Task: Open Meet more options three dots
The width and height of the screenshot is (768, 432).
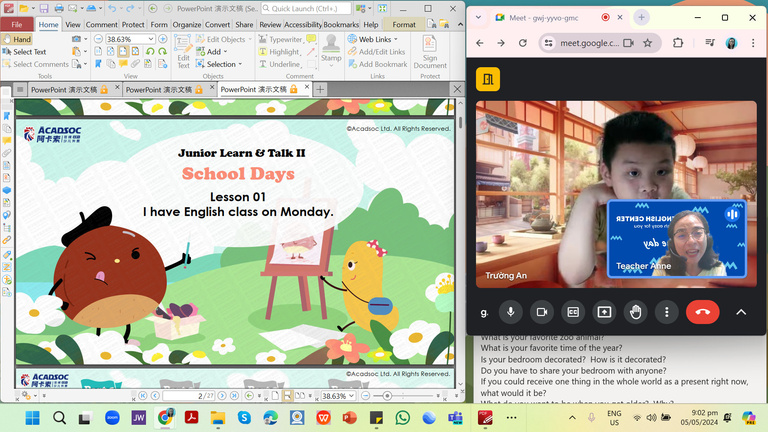Action: click(667, 312)
